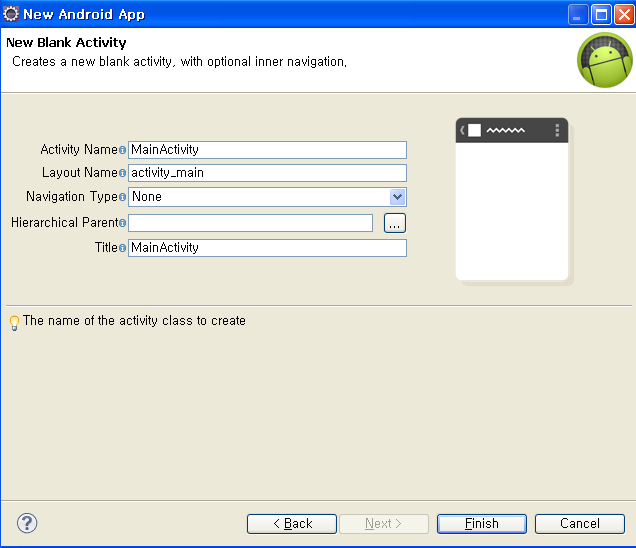Cancel the New Android App wizard
636x548 pixels.
point(580,524)
